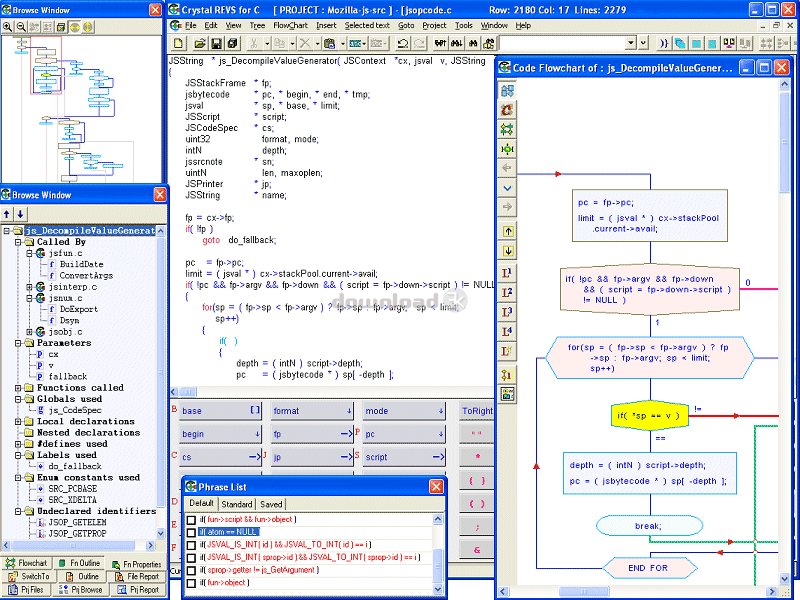Switch to Standard tab in Phrase List
The image size is (800, 600).
point(237,505)
